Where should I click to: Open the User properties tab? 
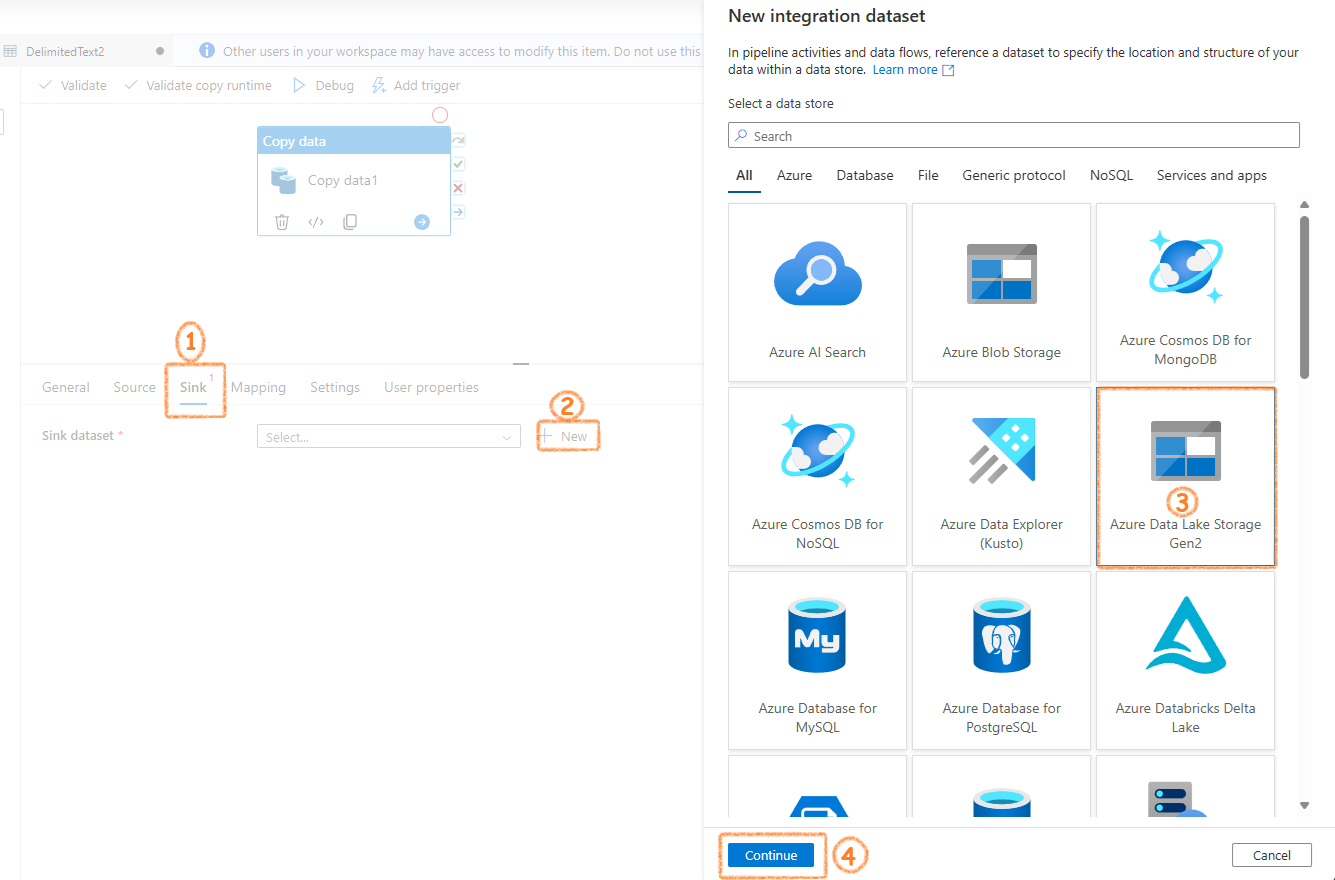point(431,387)
